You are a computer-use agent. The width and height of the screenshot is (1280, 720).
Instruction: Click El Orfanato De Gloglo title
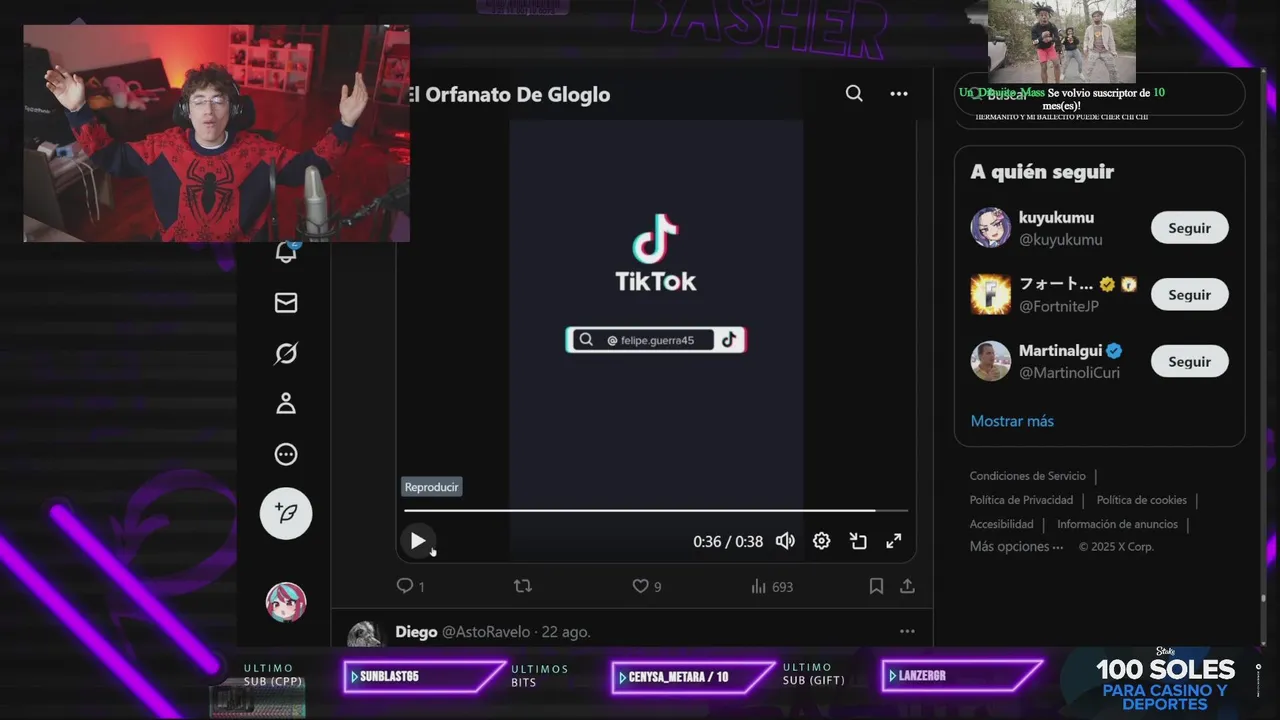(506, 94)
